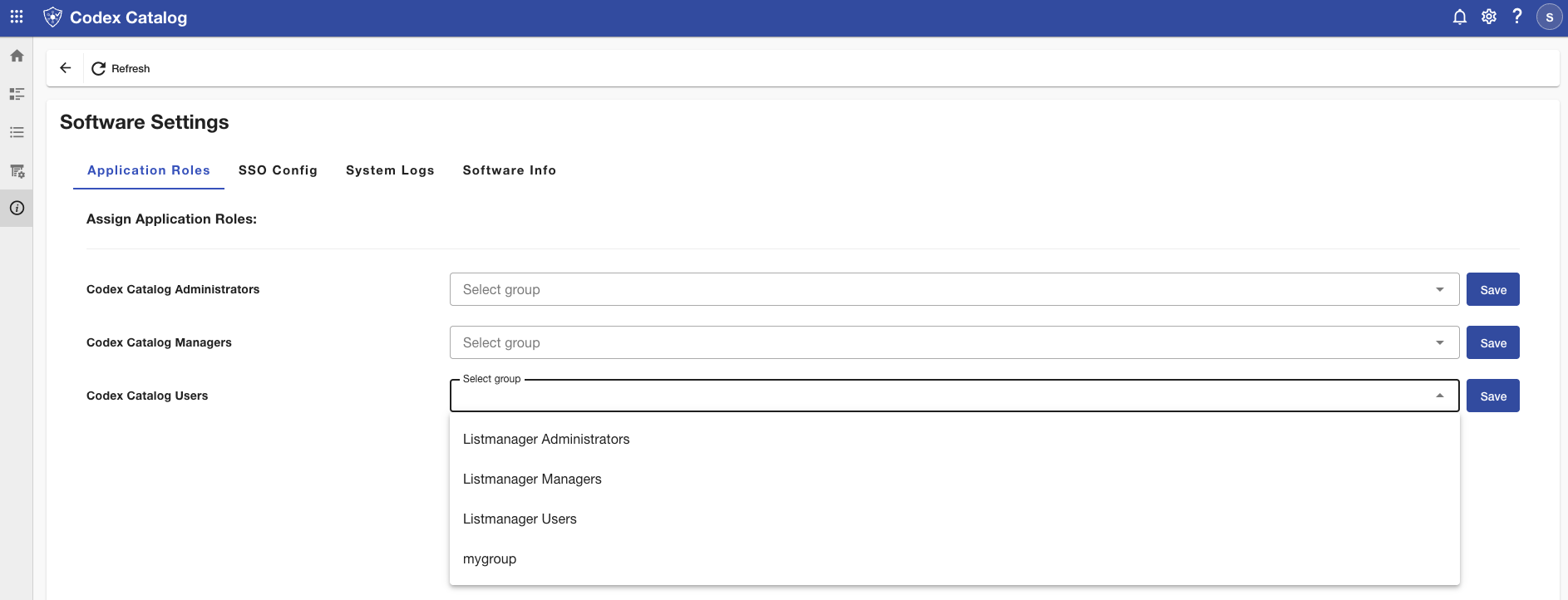
Task: Click the Assign Application Roles heading
Action: point(171,219)
